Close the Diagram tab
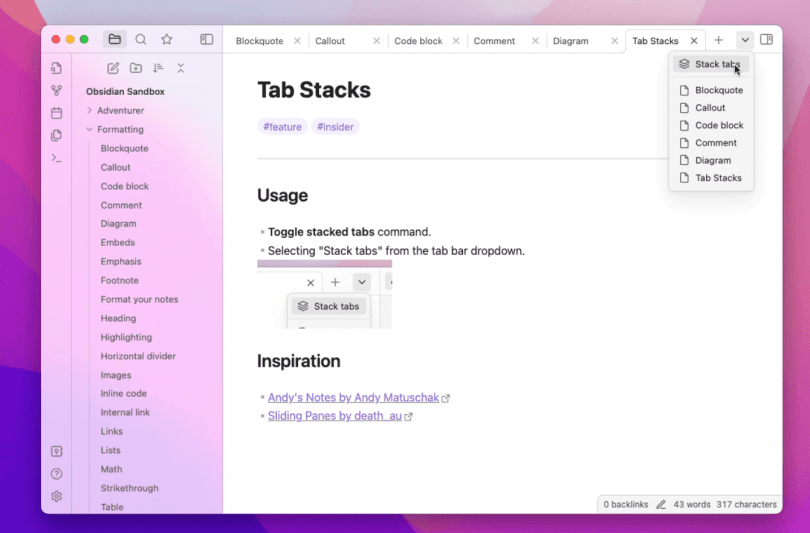The image size is (810, 533). pyautogui.click(x=614, y=41)
